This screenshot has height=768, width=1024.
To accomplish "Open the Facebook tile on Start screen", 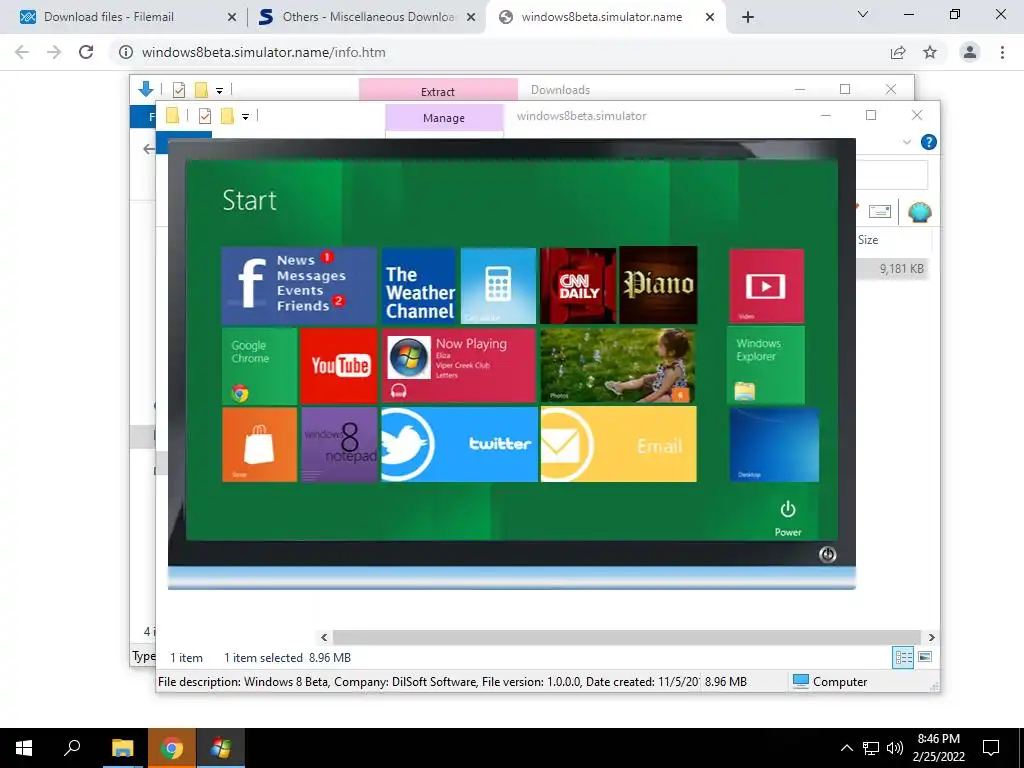I will coord(299,285).
